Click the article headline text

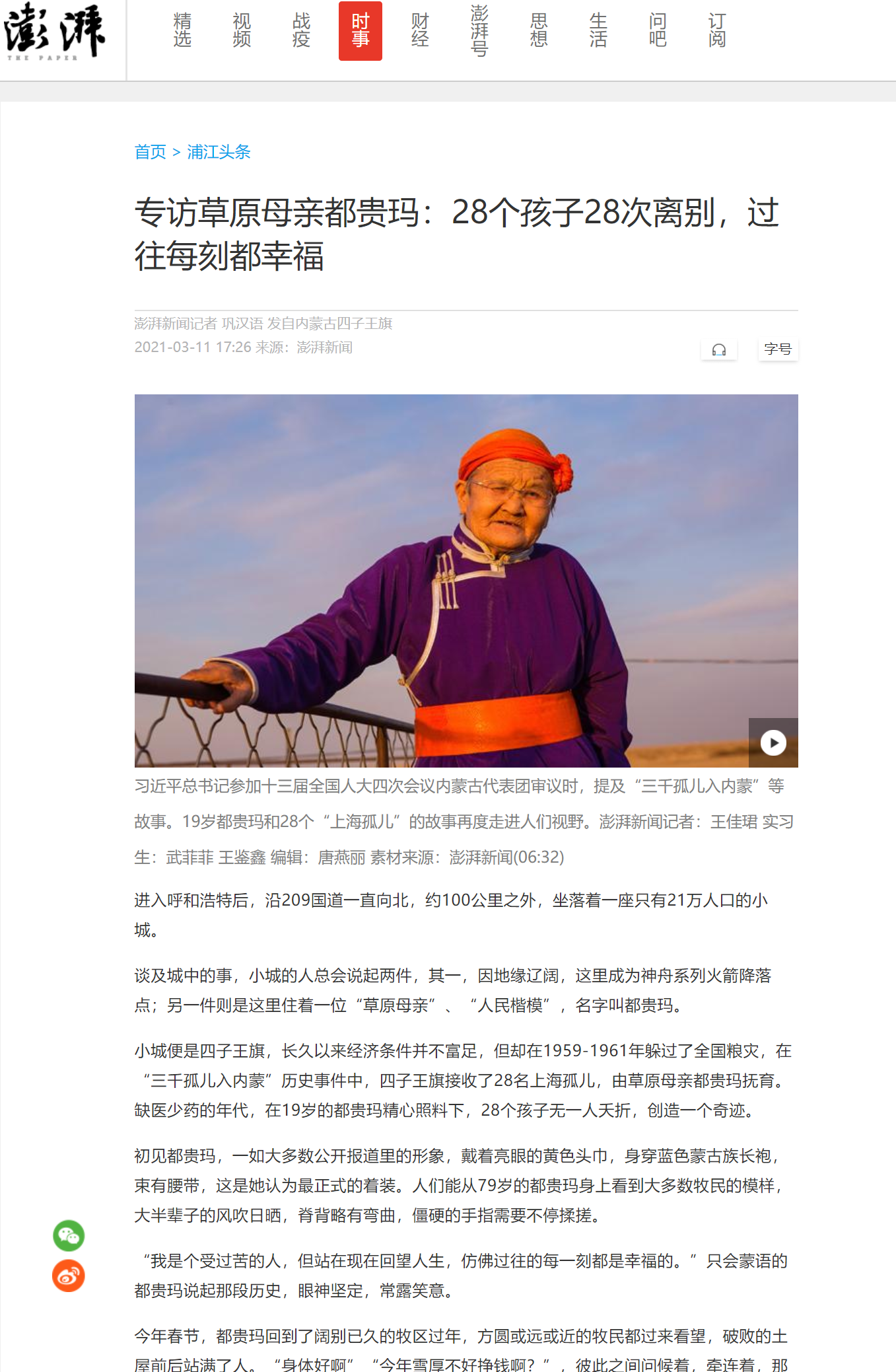point(457,234)
